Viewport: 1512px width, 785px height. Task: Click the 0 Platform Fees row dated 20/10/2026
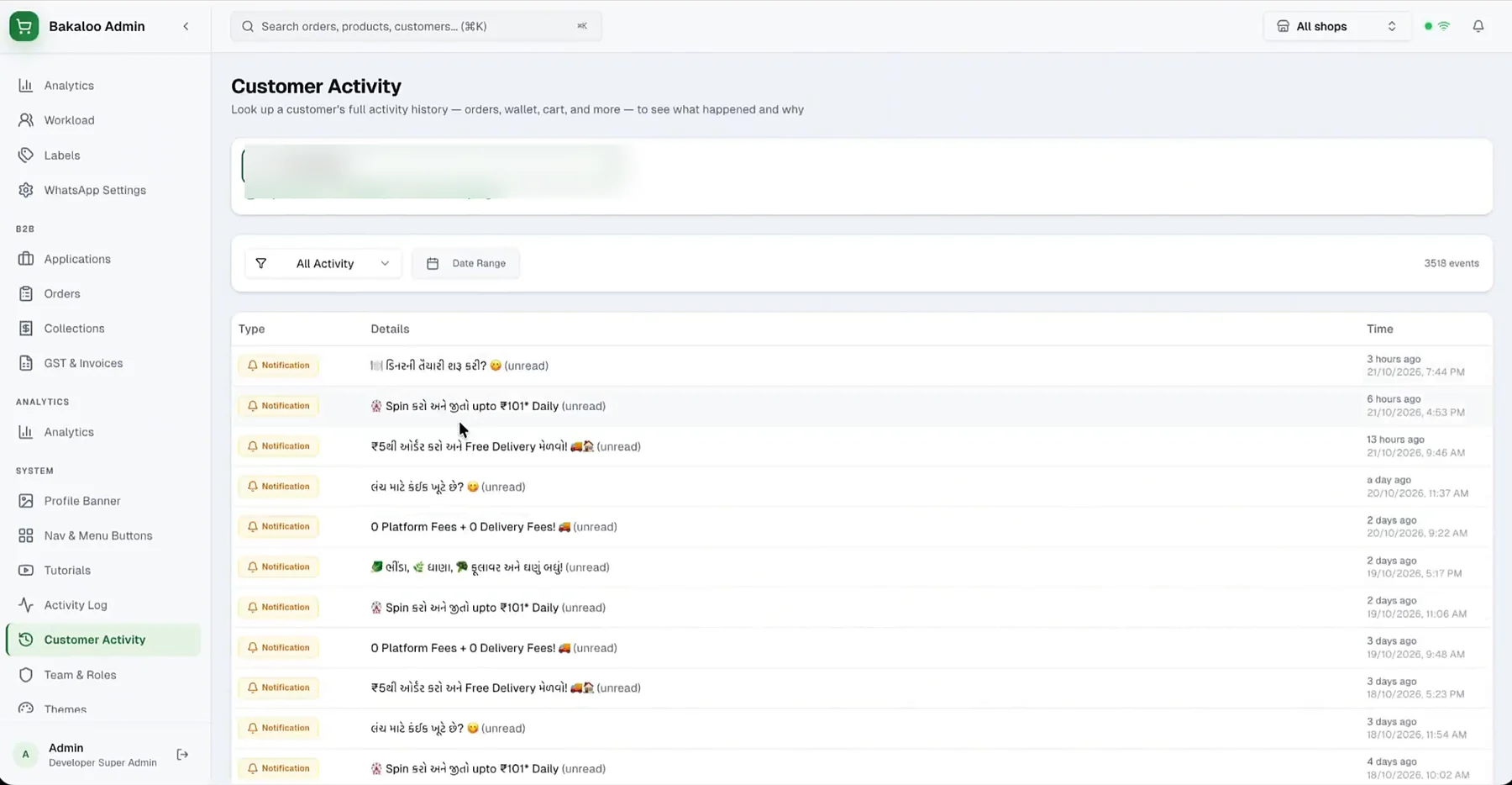[862, 527]
